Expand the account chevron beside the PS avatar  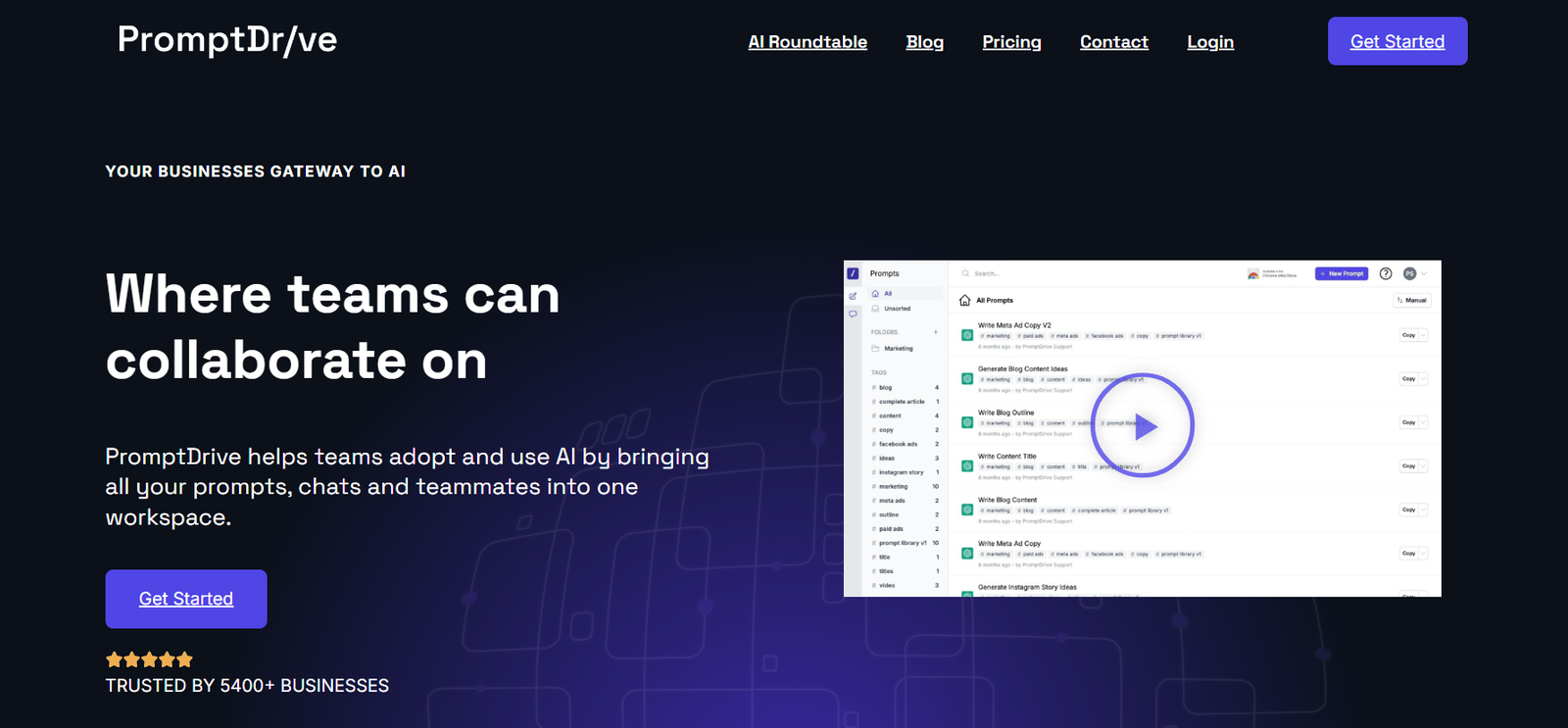tap(1424, 273)
